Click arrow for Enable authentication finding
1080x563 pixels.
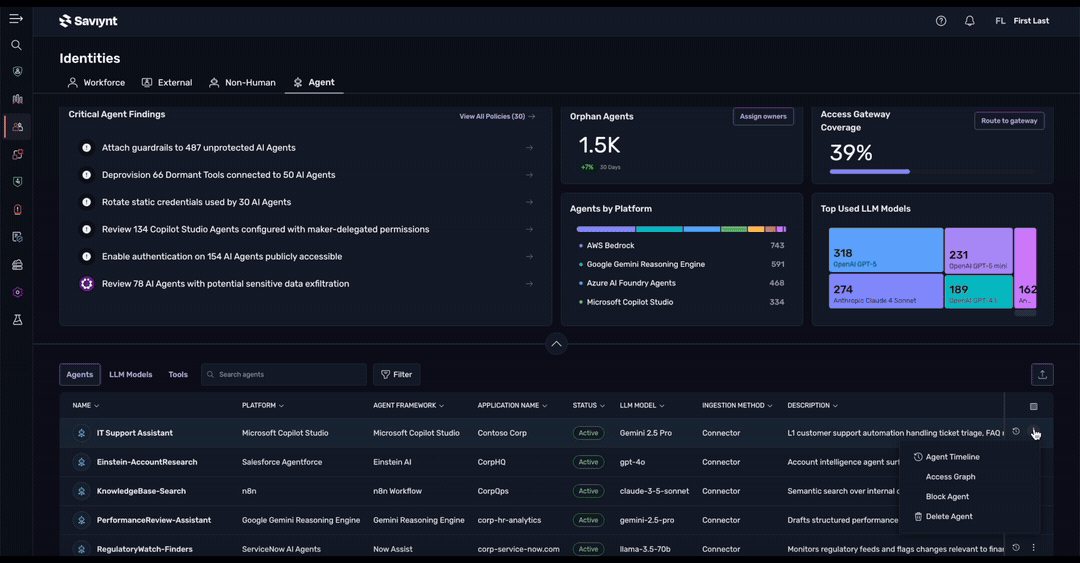529,256
